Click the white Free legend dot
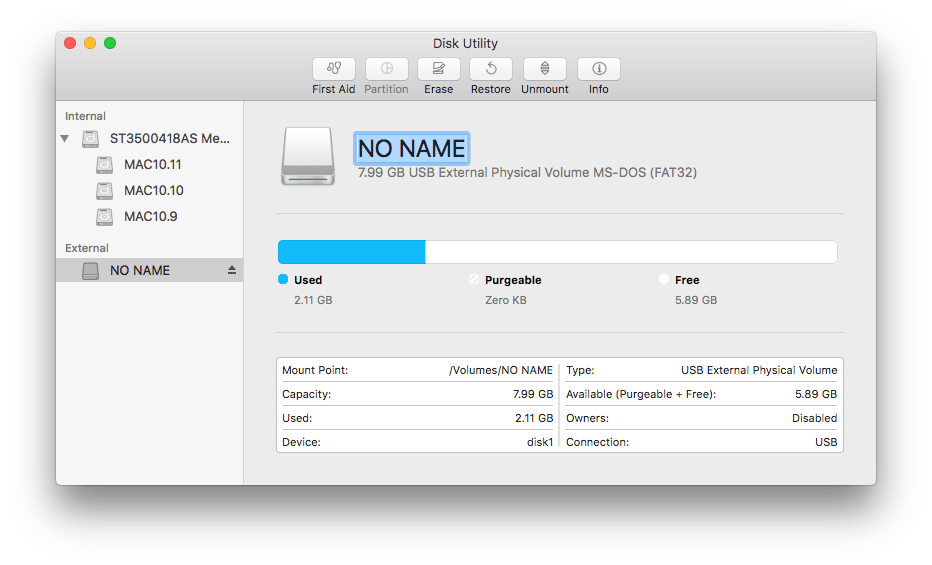The height and width of the screenshot is (565, 932). tap(664, 280)
